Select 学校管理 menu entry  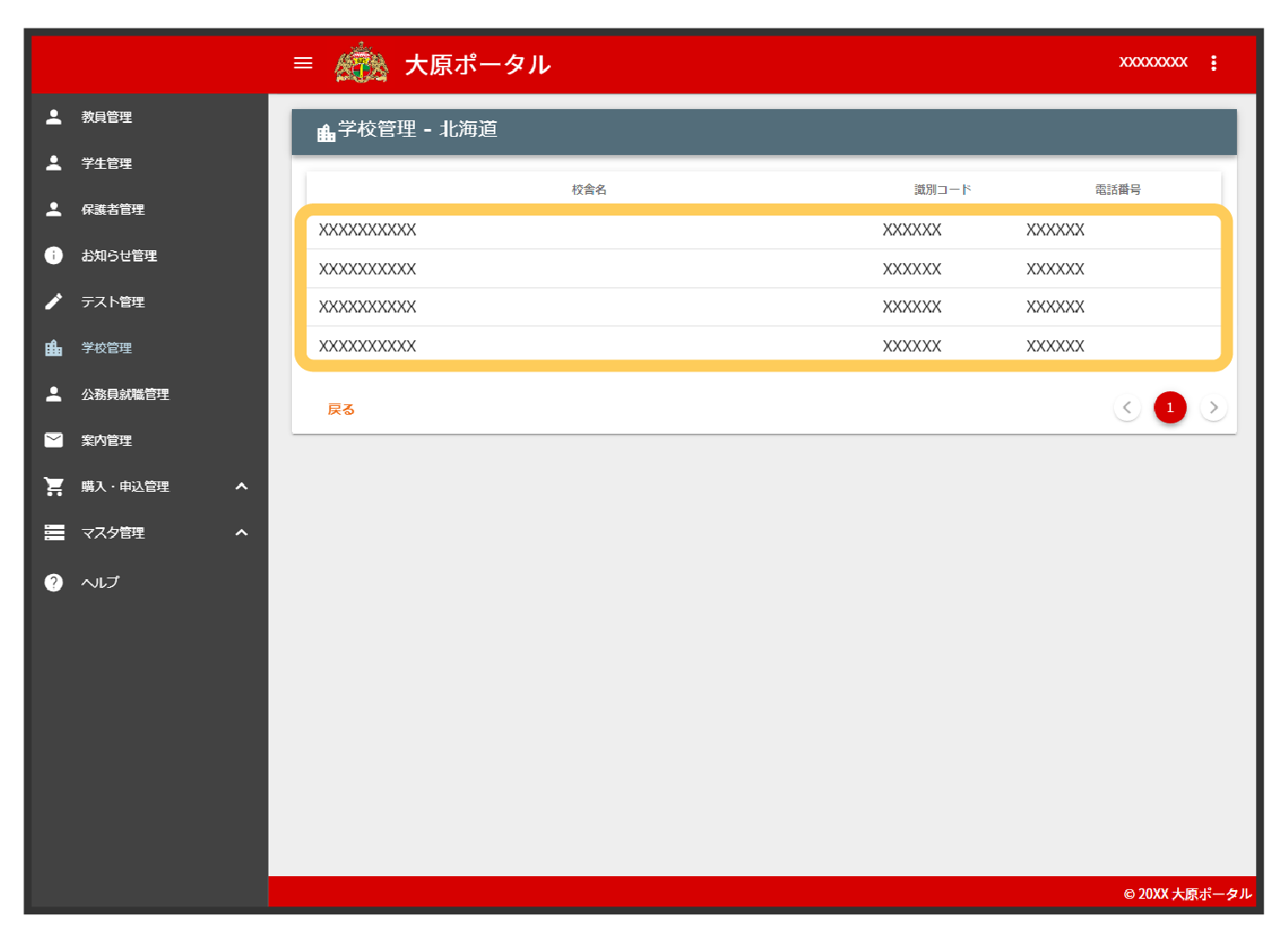pyautogui.click(x=107, y=348)
